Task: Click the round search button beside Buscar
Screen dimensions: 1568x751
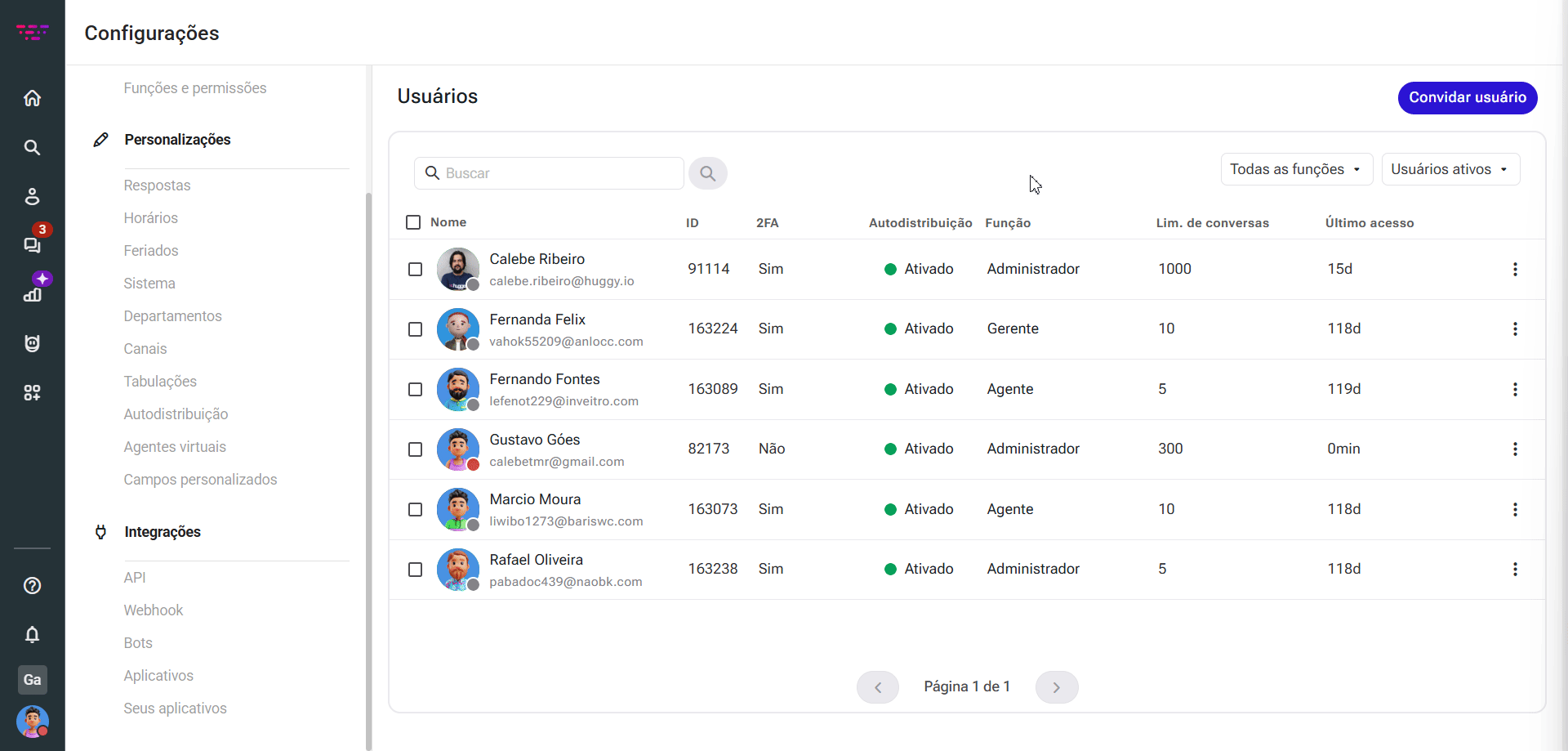Action: click(x=708, y=173)
